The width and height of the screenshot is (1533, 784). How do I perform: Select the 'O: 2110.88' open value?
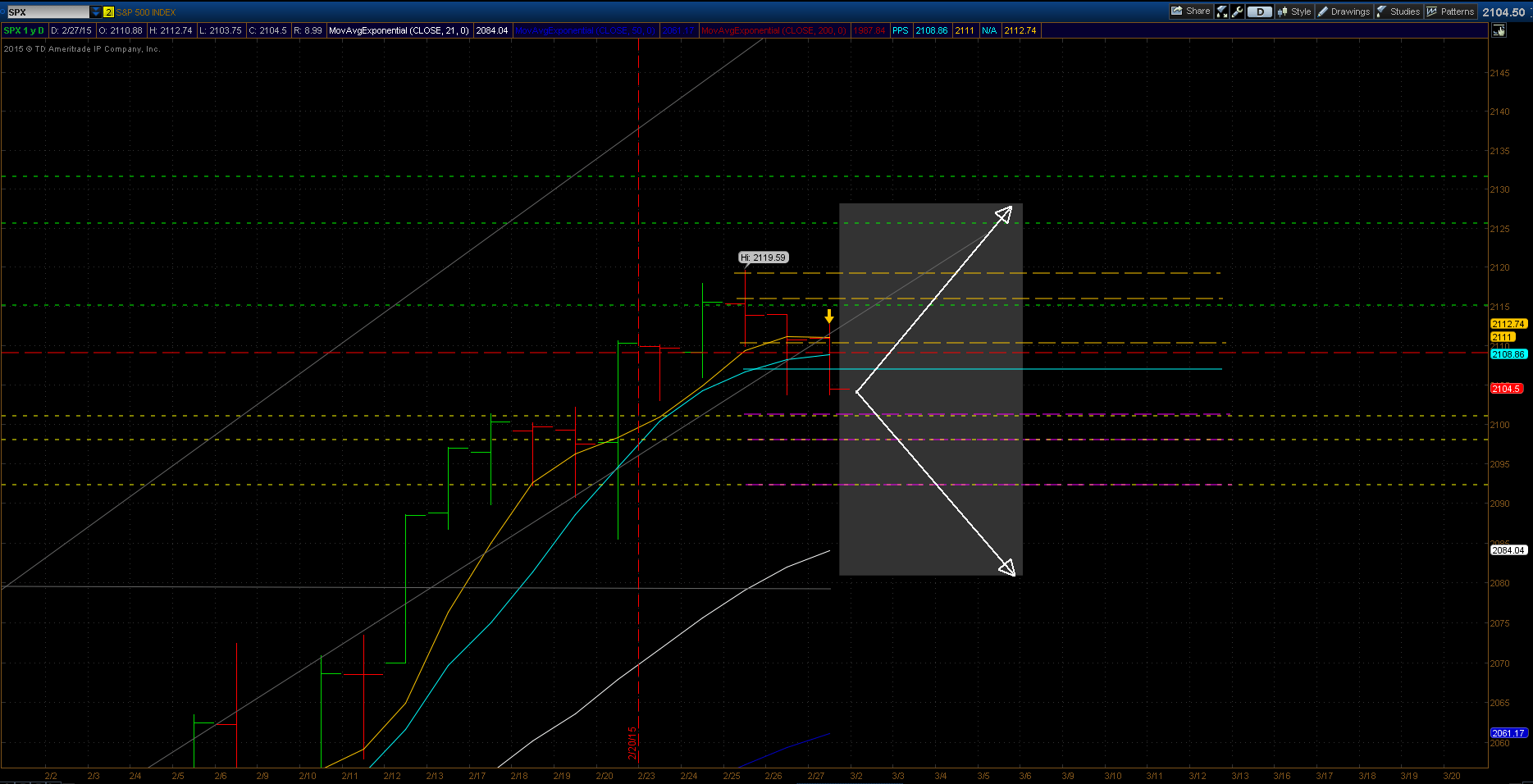121,30
